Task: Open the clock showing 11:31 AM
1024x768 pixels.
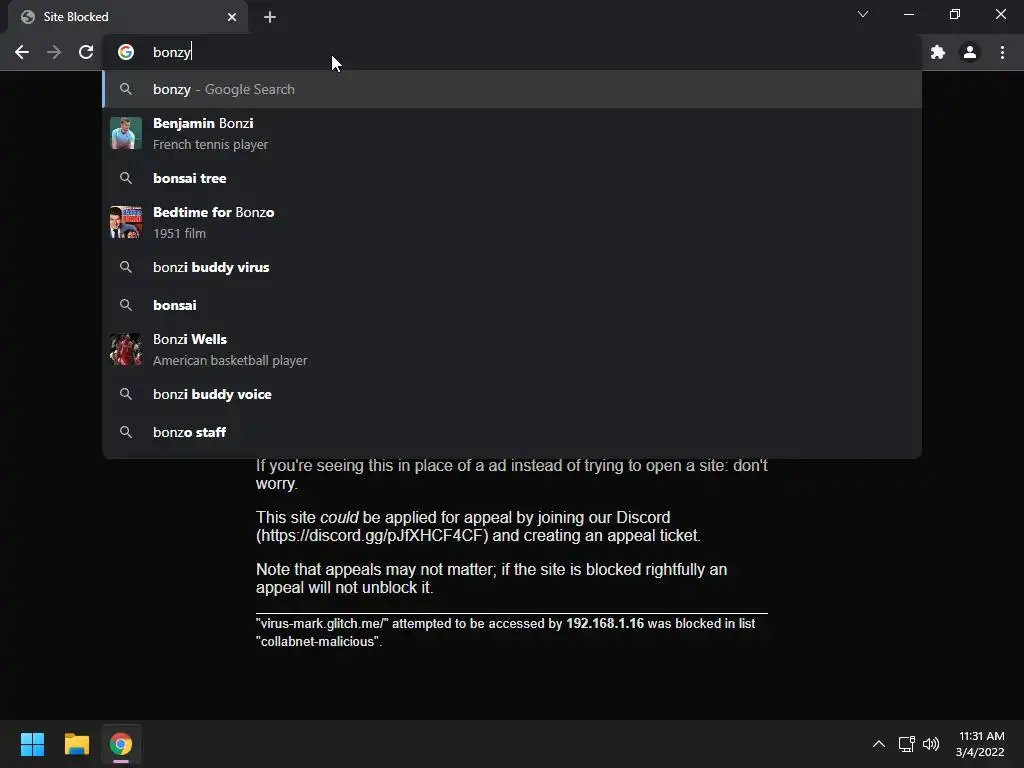Action: [x=980, y=744]
